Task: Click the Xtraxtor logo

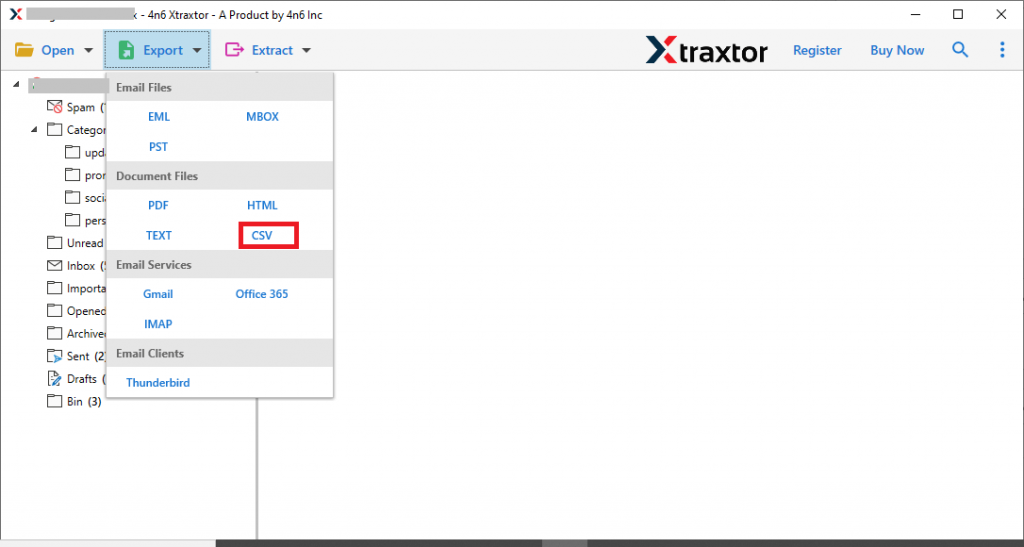Action: click(707, 50)
